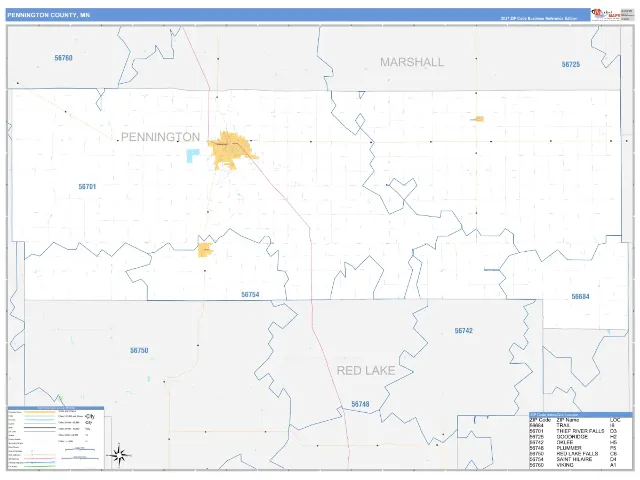Click the thick black line swatch in the legend
640x480 pixels.
(40, 427)
